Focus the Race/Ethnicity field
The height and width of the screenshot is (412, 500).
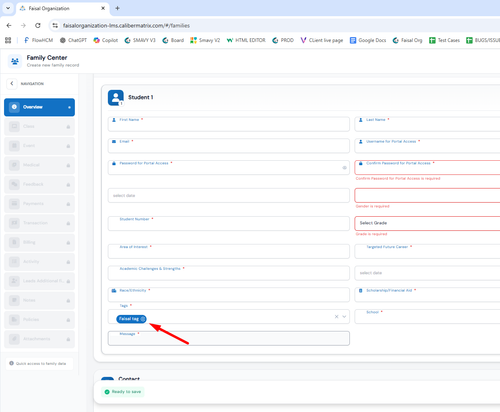click(229, 295)
